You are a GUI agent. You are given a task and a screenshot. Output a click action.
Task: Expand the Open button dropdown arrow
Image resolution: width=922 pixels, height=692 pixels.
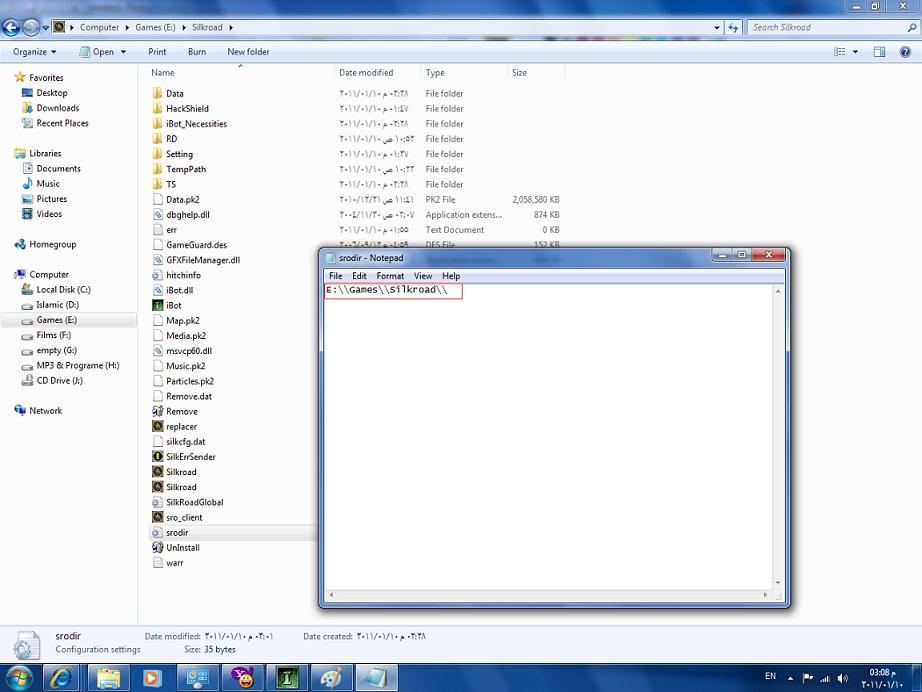[x=123, y=52]
